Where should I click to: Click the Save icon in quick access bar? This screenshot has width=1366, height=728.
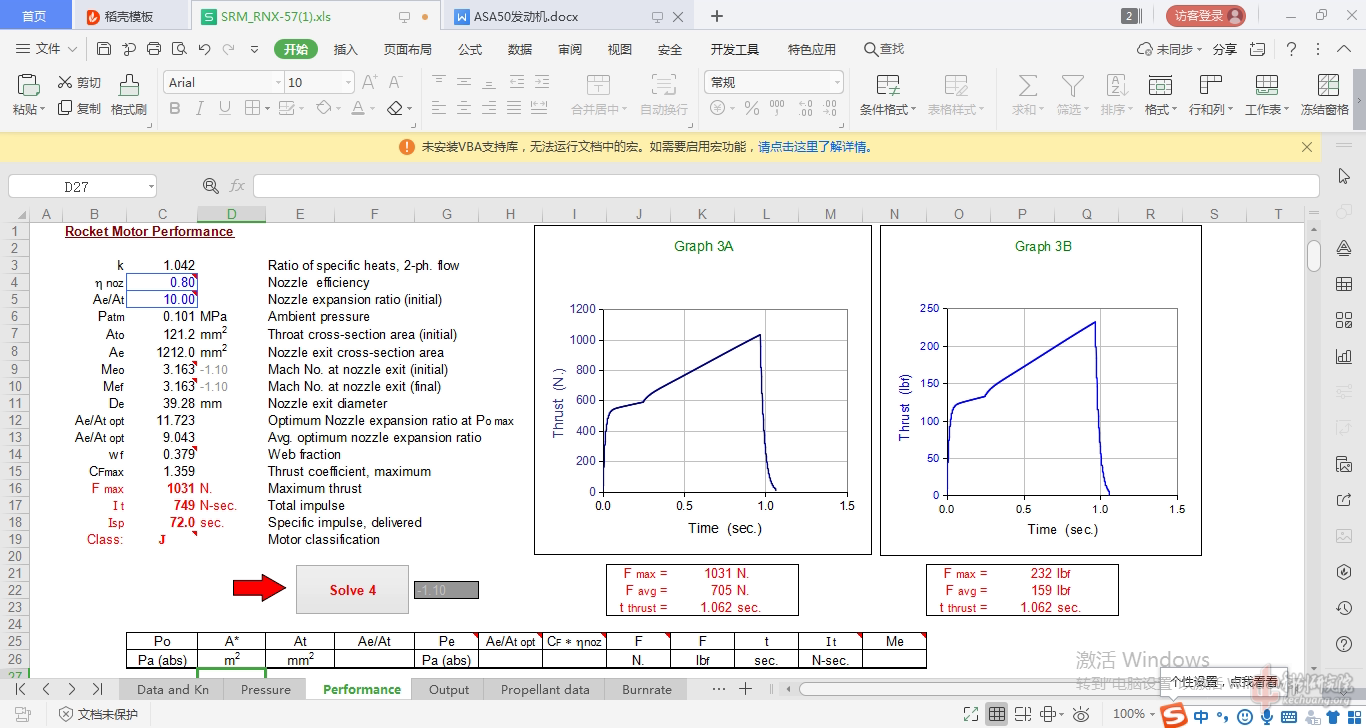(x=104, y=49)
